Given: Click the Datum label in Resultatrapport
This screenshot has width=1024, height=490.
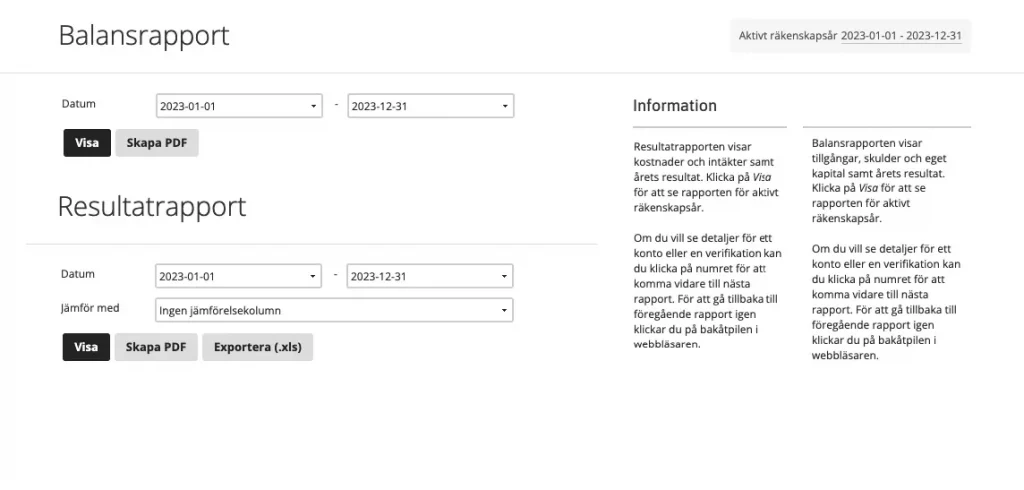Looking at the screenshot, I should [x=78, y=274].
